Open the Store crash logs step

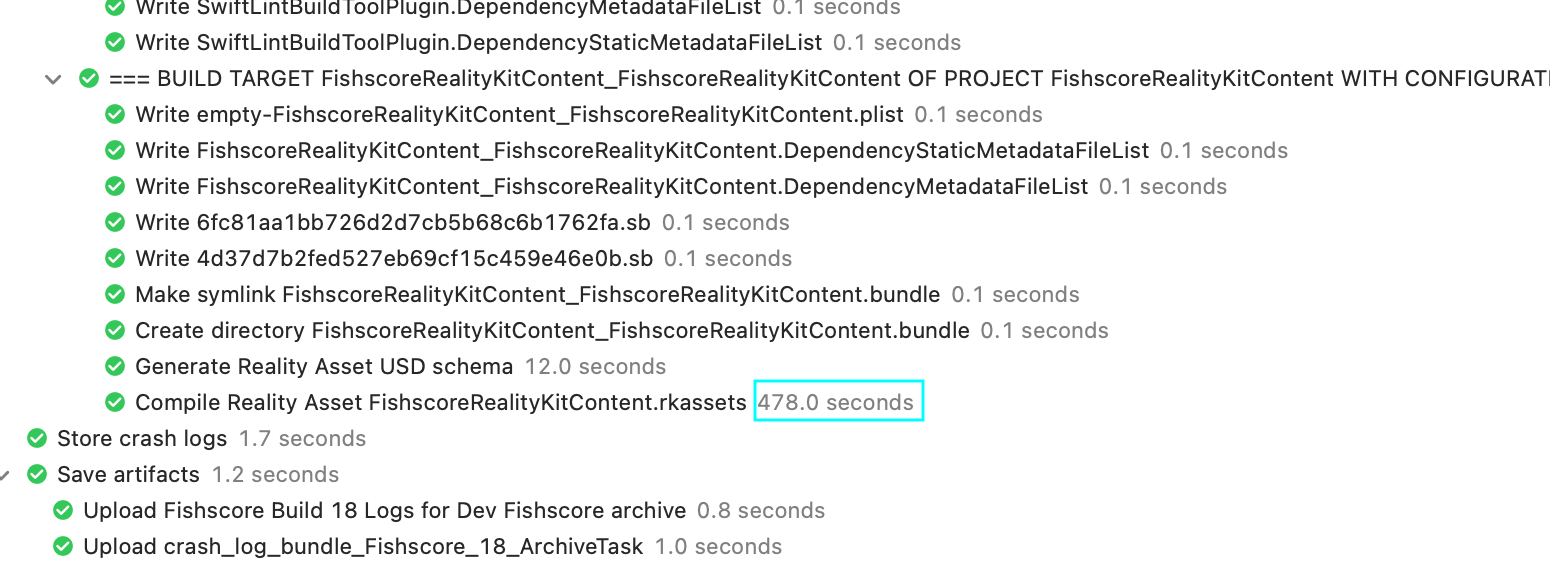pos(142,438)
